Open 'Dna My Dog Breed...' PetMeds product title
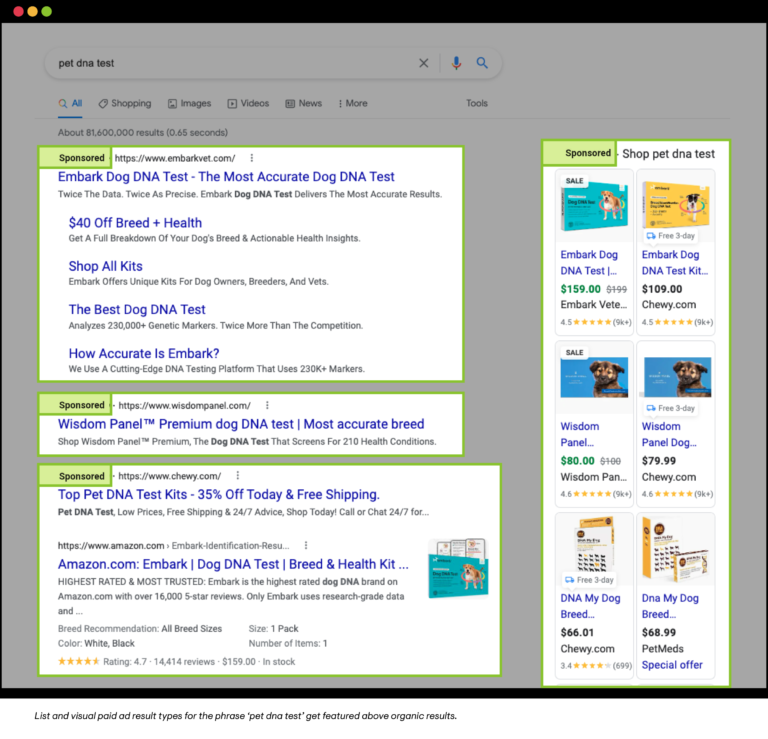The height and width of the screenshot is (739, 768). [x=670, y=606]
